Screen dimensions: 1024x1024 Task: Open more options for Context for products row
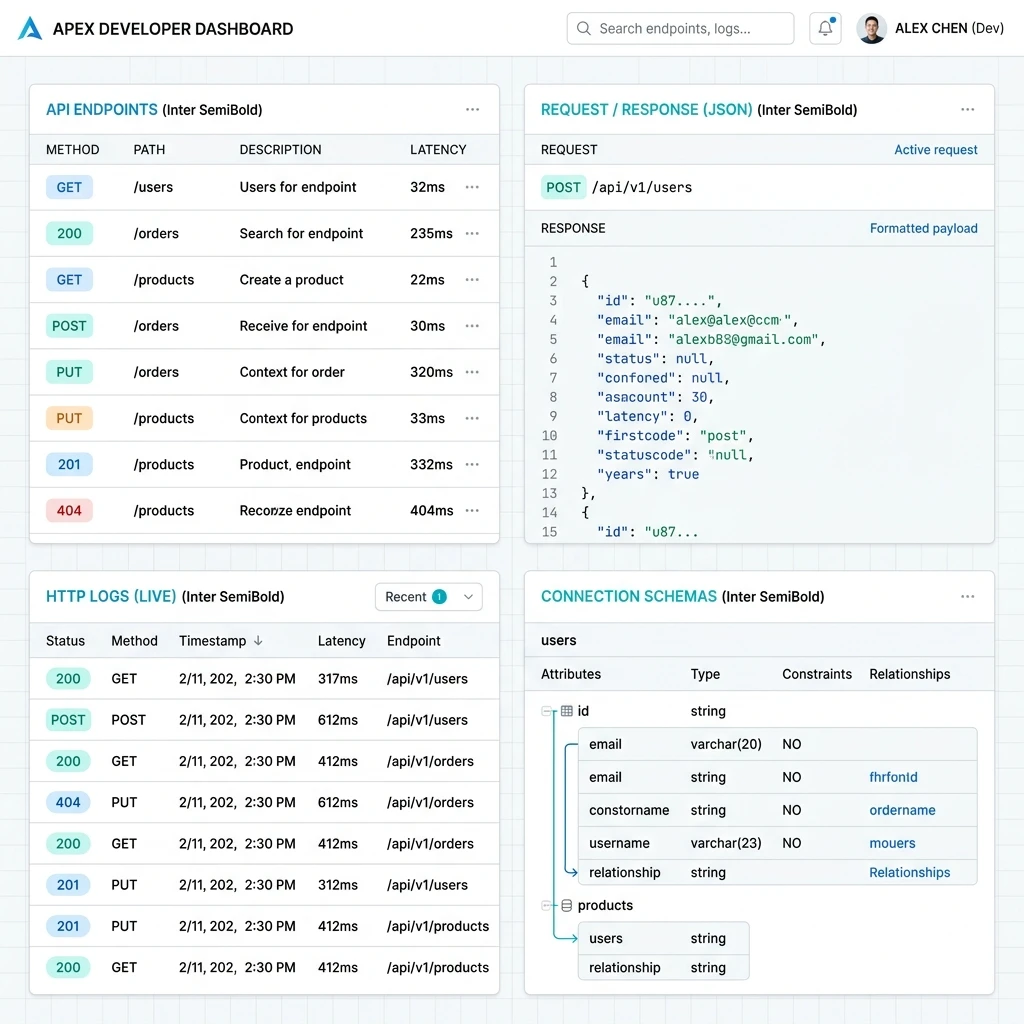click(x=472, y=419)
